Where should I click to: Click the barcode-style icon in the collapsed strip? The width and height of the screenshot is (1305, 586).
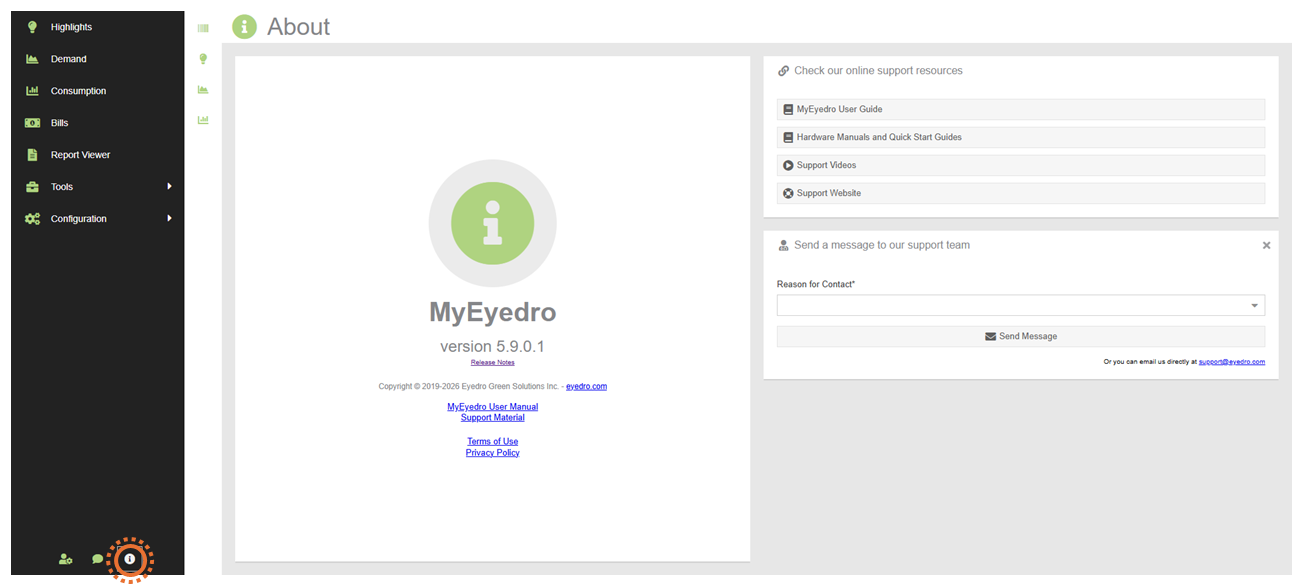(x=203, y=28)
